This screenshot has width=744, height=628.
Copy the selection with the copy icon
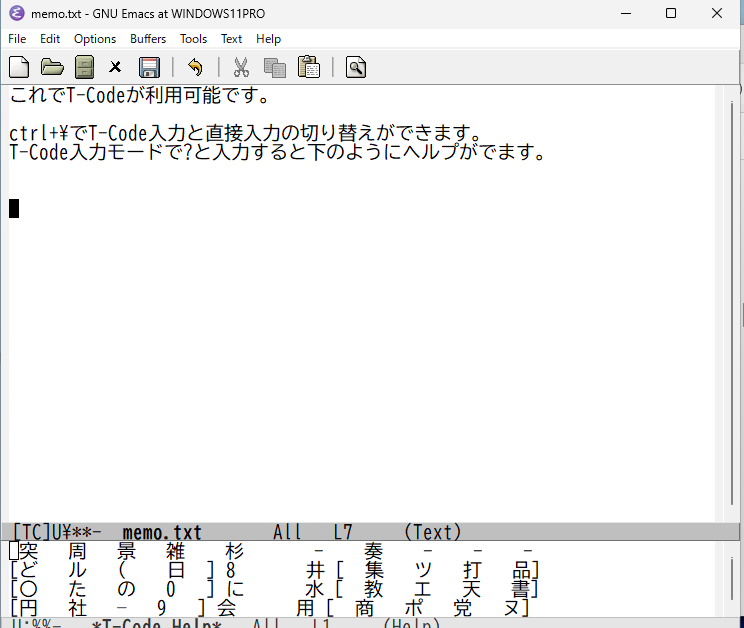275,67
